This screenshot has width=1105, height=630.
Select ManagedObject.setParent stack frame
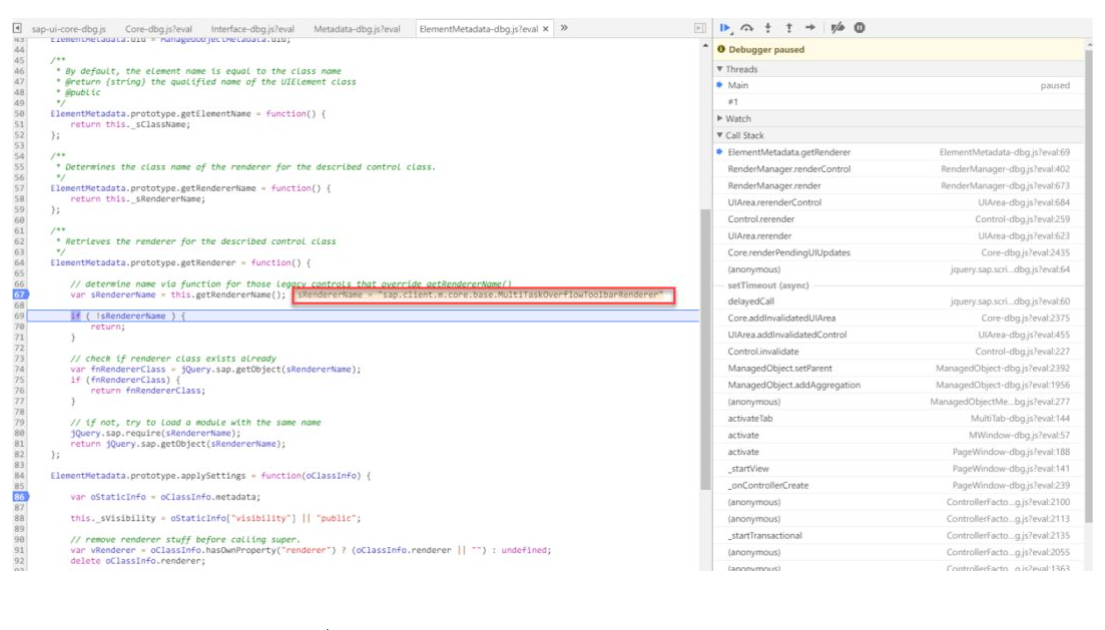point(899,369)
